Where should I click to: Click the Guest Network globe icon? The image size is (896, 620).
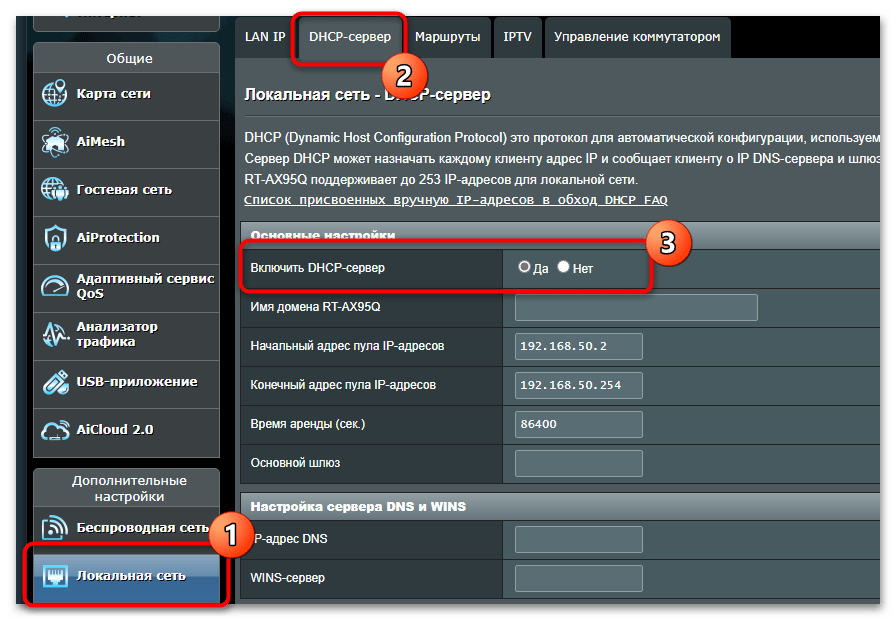(54, 189)
